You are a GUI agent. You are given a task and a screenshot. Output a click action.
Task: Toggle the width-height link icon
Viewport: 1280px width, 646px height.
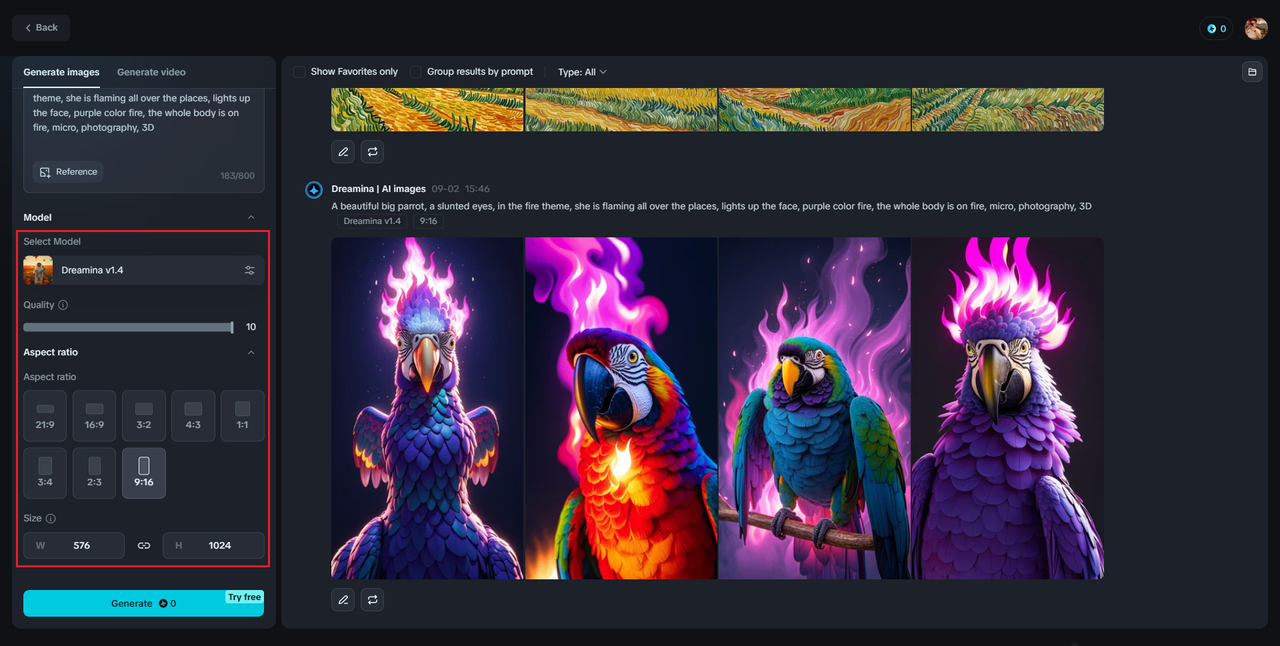click(144, 545)
